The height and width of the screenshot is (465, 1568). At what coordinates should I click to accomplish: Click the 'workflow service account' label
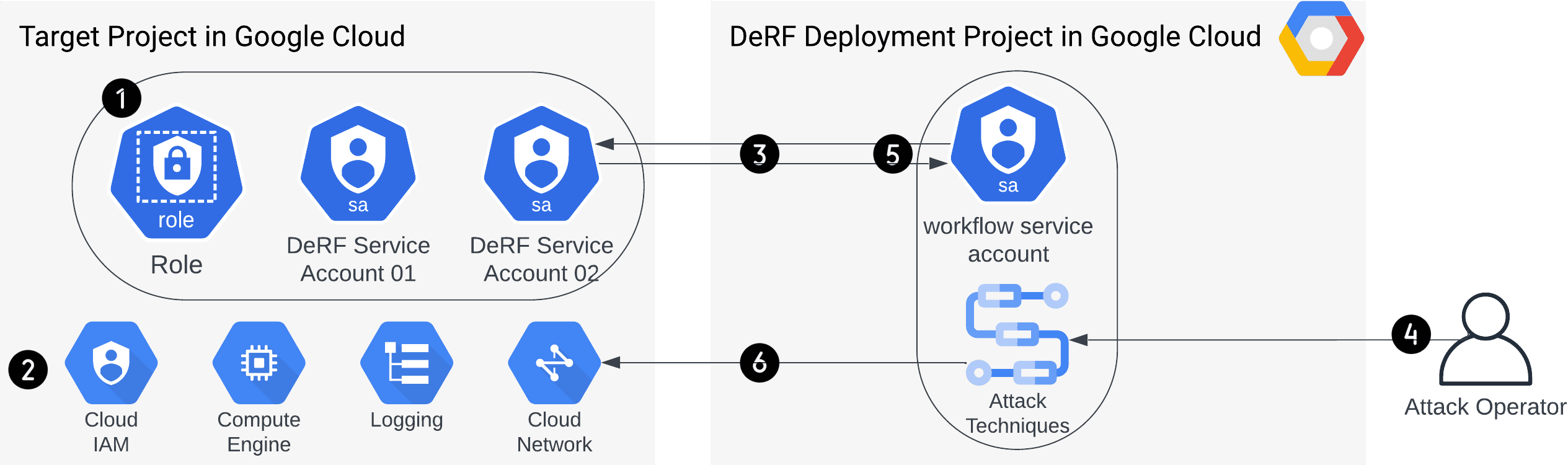click(x=1008, y=240)
